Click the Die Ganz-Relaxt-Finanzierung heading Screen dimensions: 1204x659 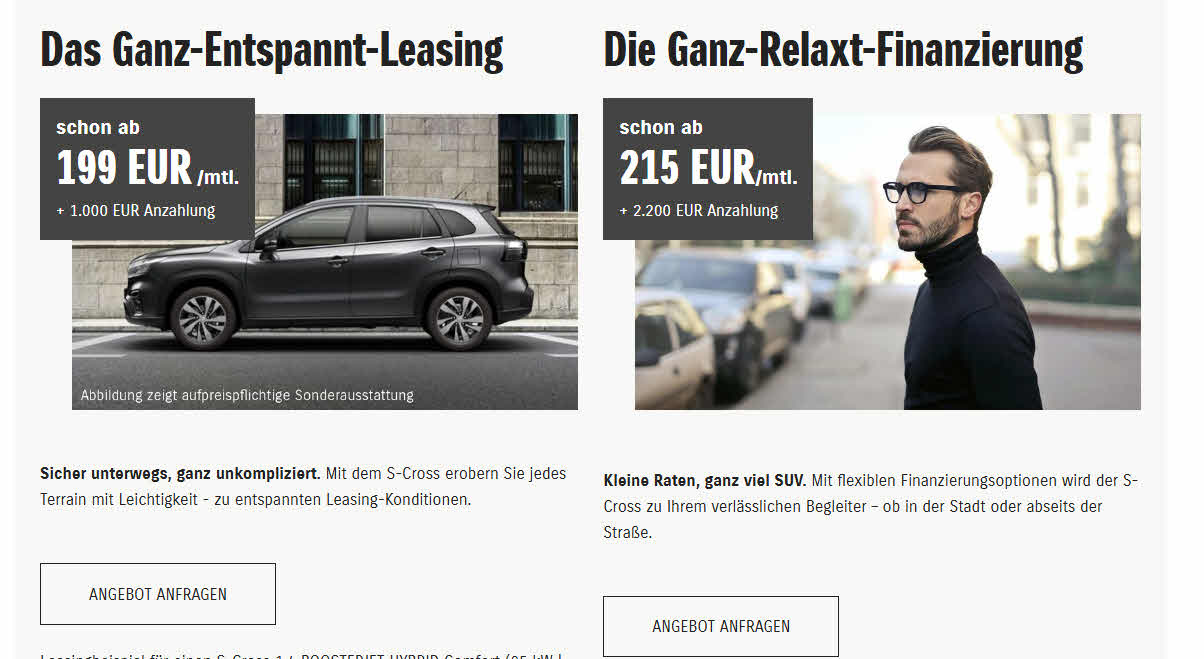coord(843,49)
